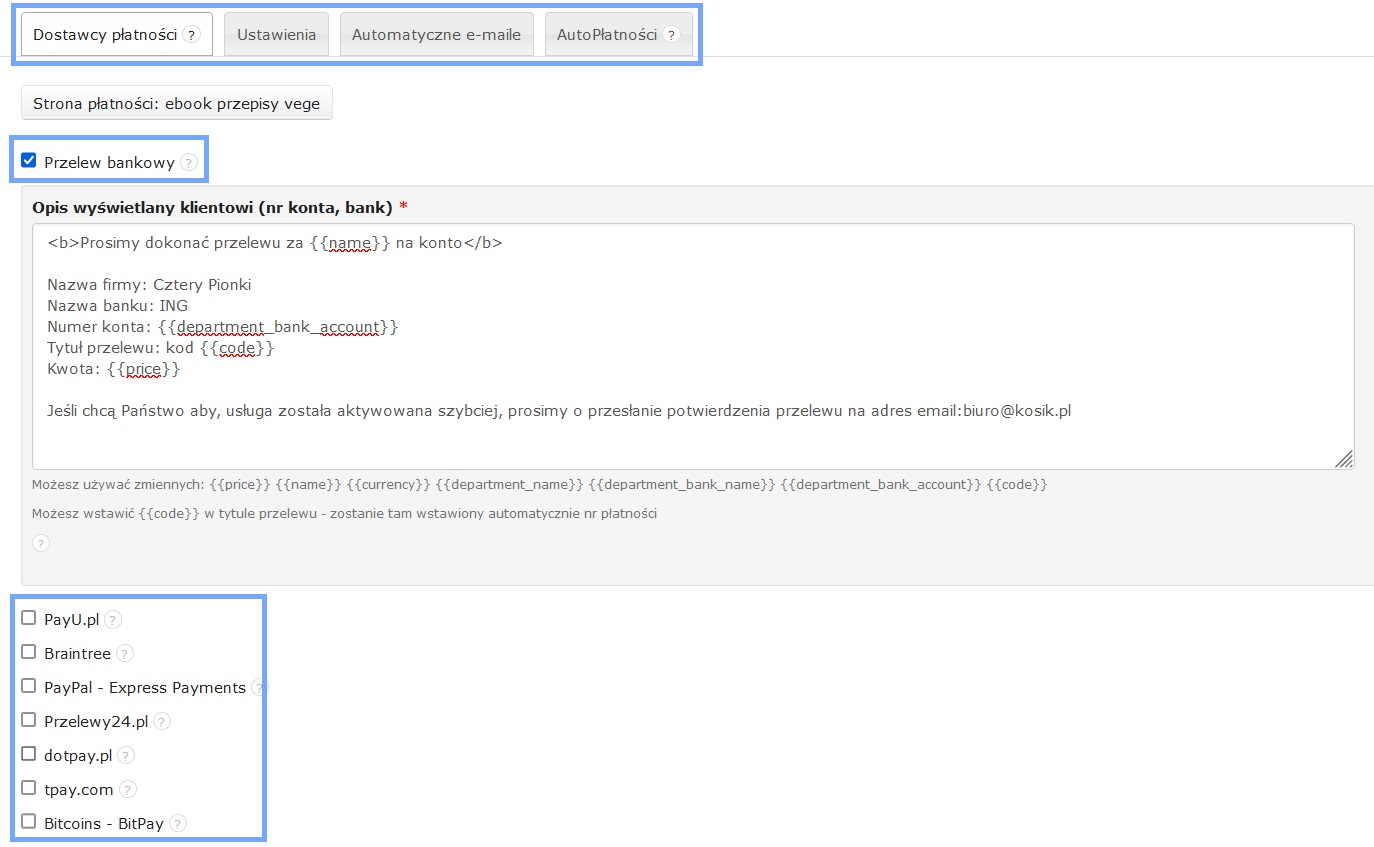Show help for Bitcoins - BitPay
This screenshot has height=847, width=1374.
click(178, 824)
